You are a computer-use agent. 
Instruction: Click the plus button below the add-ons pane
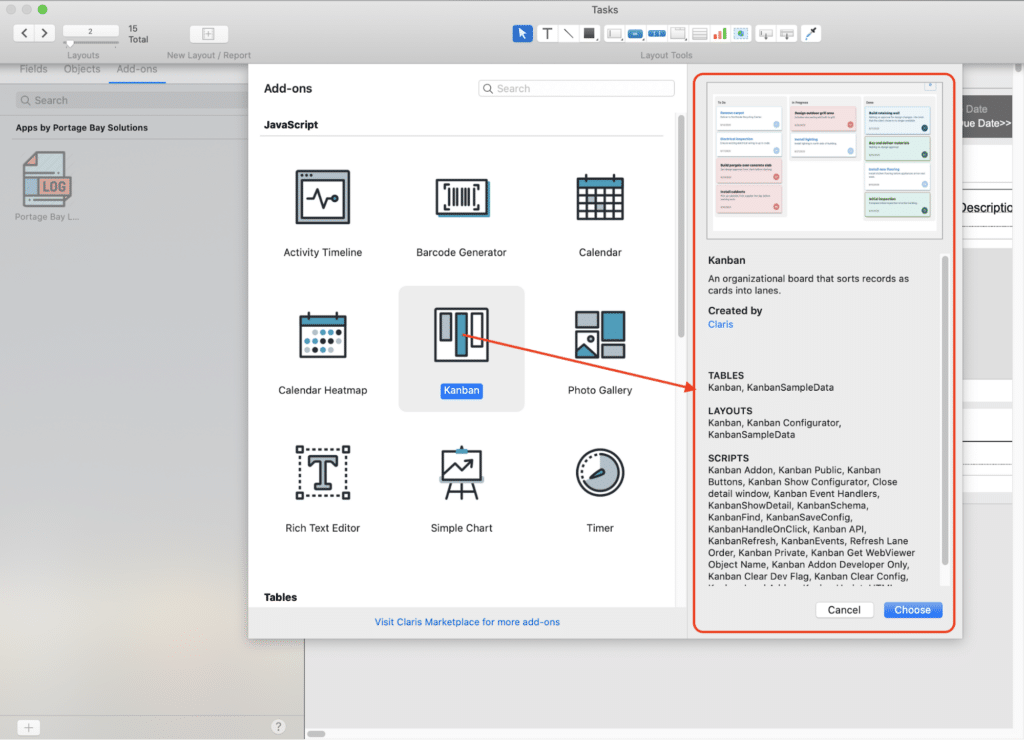coord(28,727)
